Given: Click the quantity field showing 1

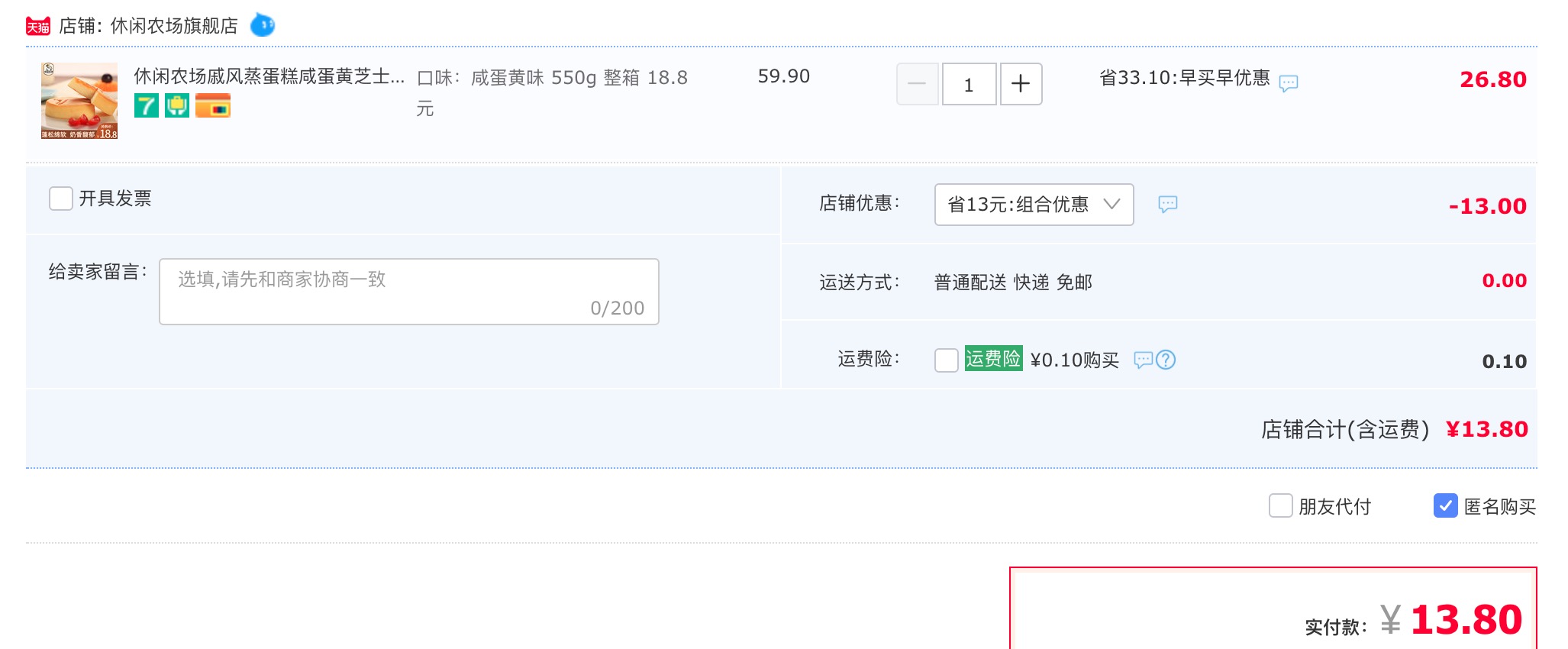Looking at the screenshot, I should click(x=970, y=84).
